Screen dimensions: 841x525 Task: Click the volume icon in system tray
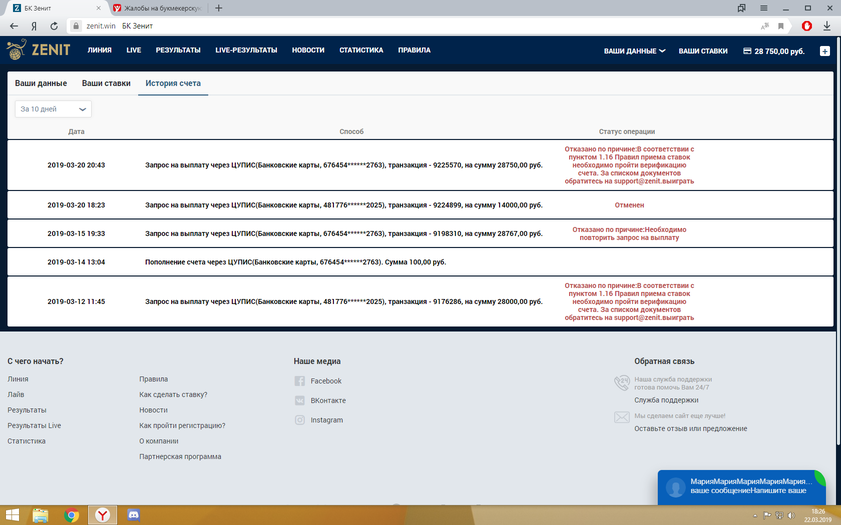pyautogui.click(x=791, y=515)
